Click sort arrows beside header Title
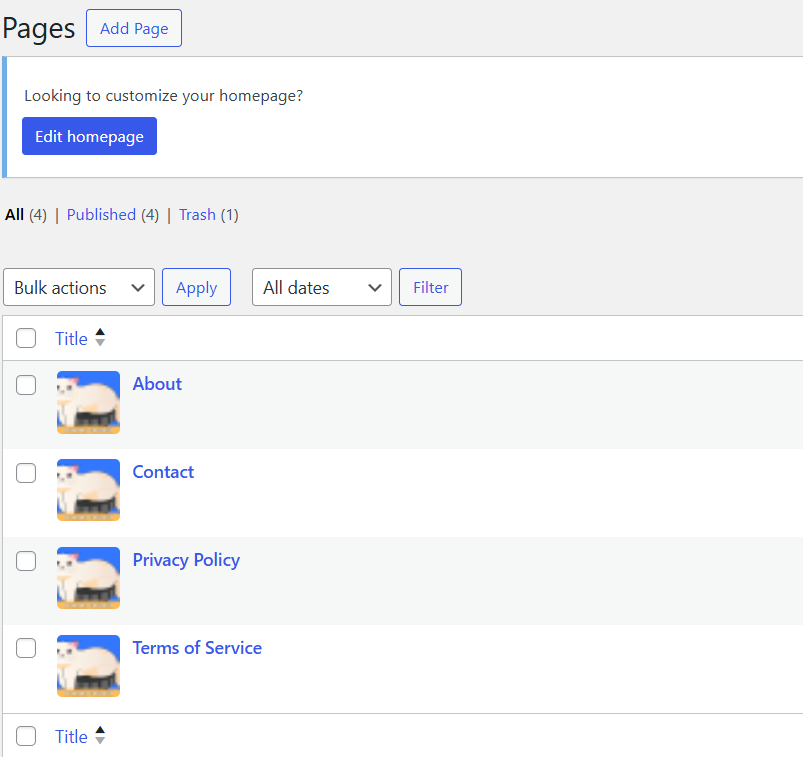The height and width of the screenshot is (757, 803). click(x=100, y=338)
